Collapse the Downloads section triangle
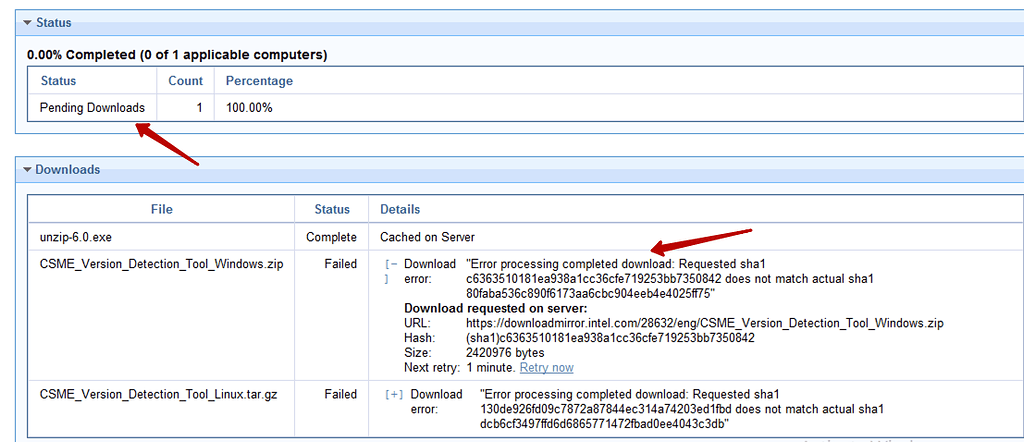 pos(27,170)
